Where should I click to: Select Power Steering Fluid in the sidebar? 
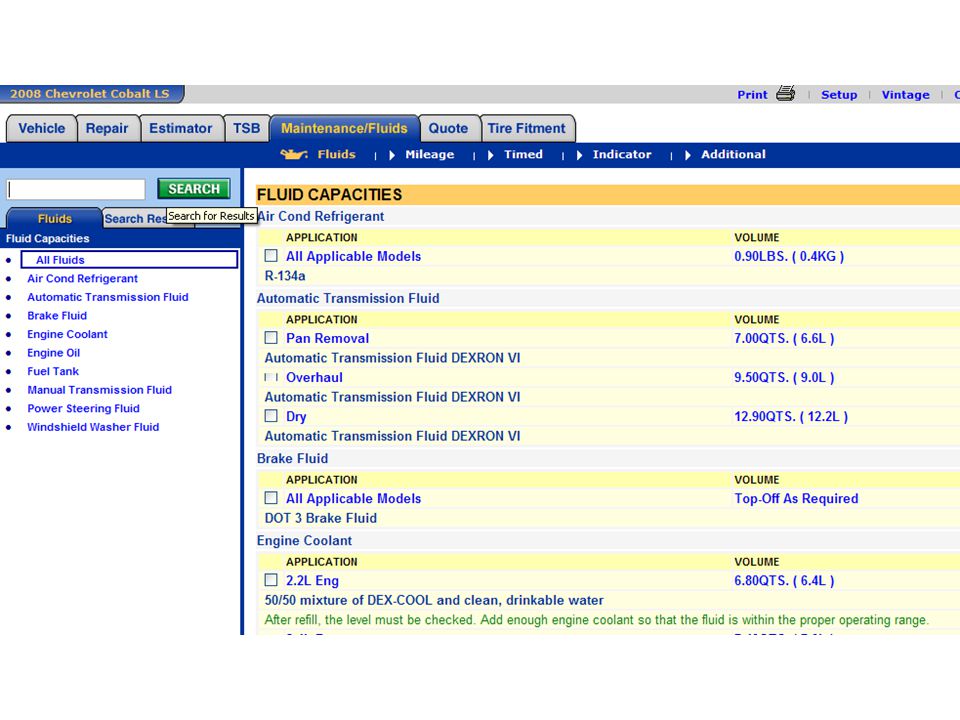(x=83, y=408)
